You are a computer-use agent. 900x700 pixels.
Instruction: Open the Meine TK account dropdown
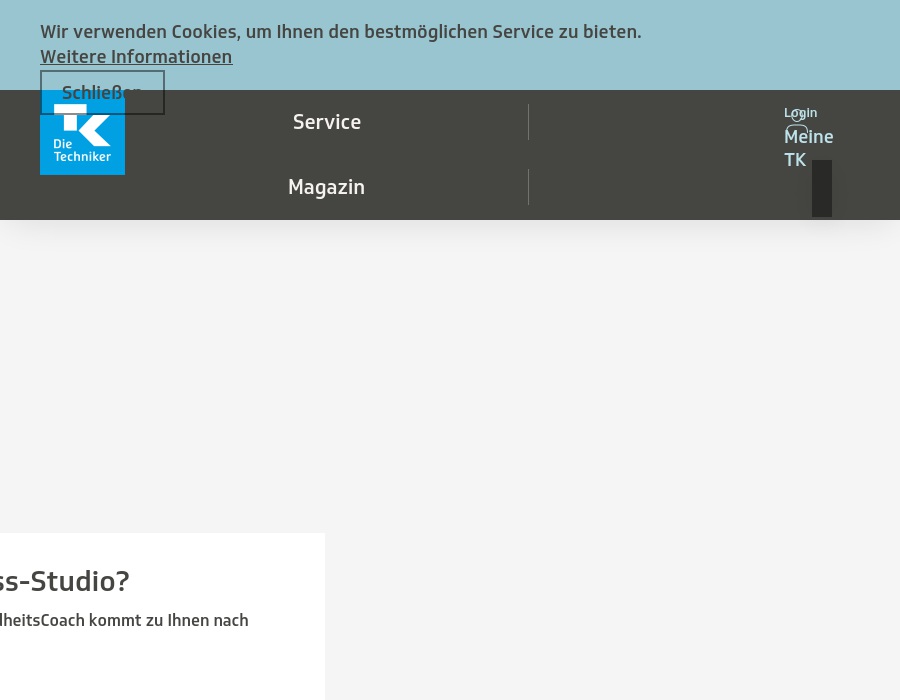(x=808, y=147)
